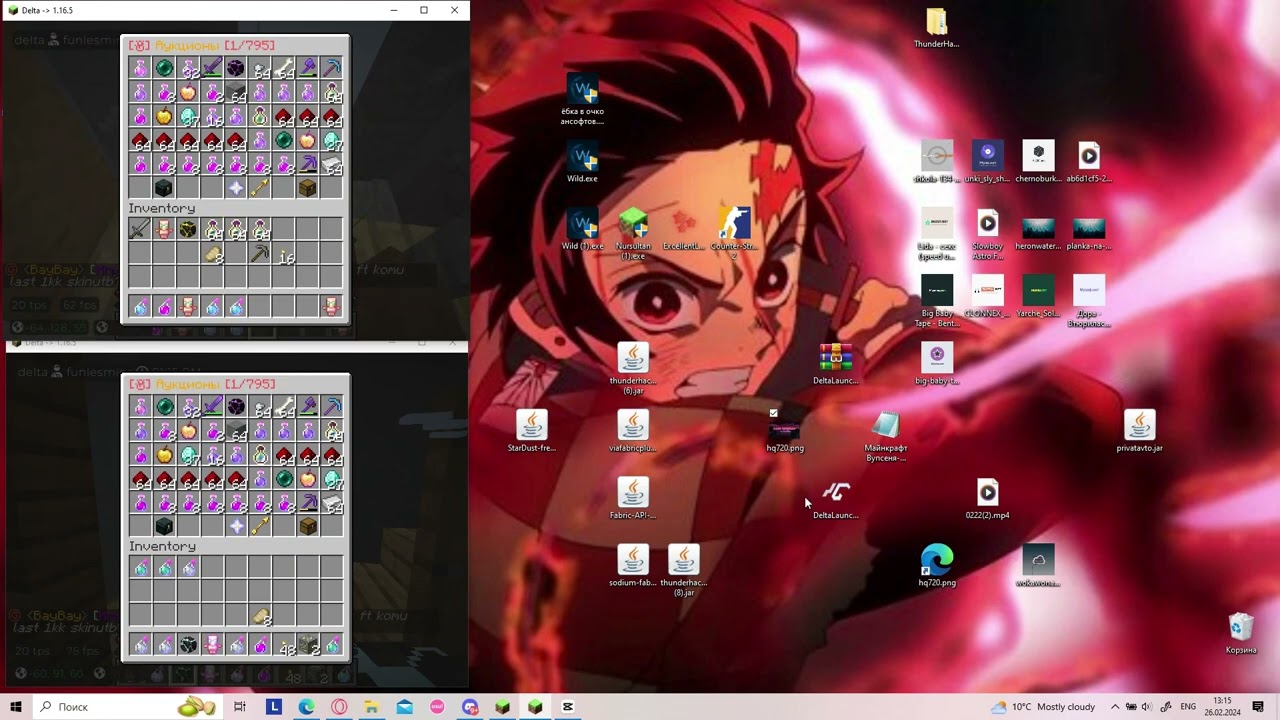Click the stone block stack in upper auction
1280x720 pixels.
coord(236,93)
